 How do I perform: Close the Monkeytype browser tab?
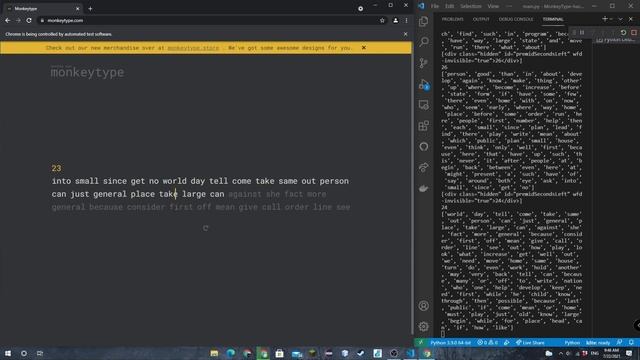[78, 9]
